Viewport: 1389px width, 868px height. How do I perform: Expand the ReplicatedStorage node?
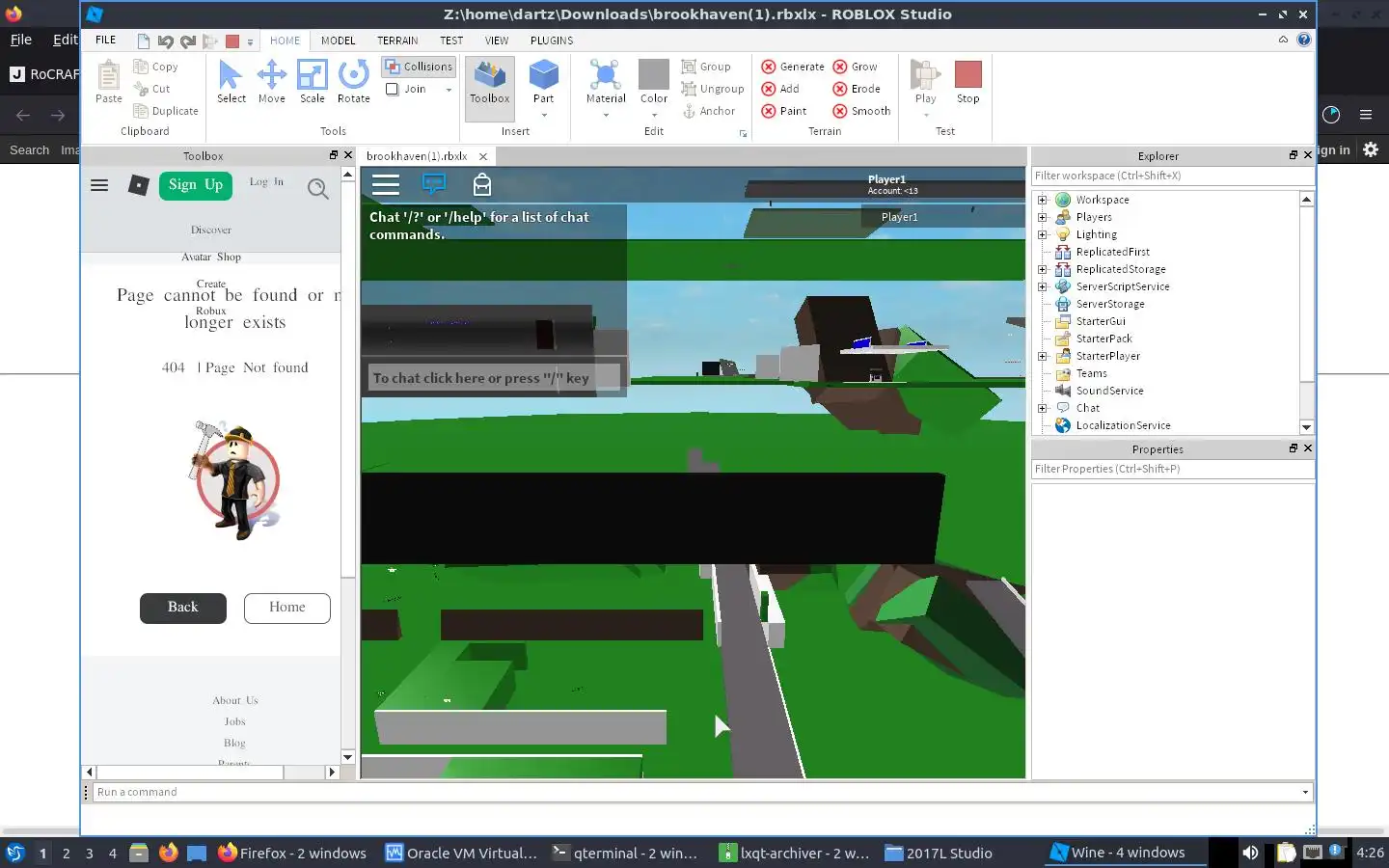click(x=1042, y=269)
